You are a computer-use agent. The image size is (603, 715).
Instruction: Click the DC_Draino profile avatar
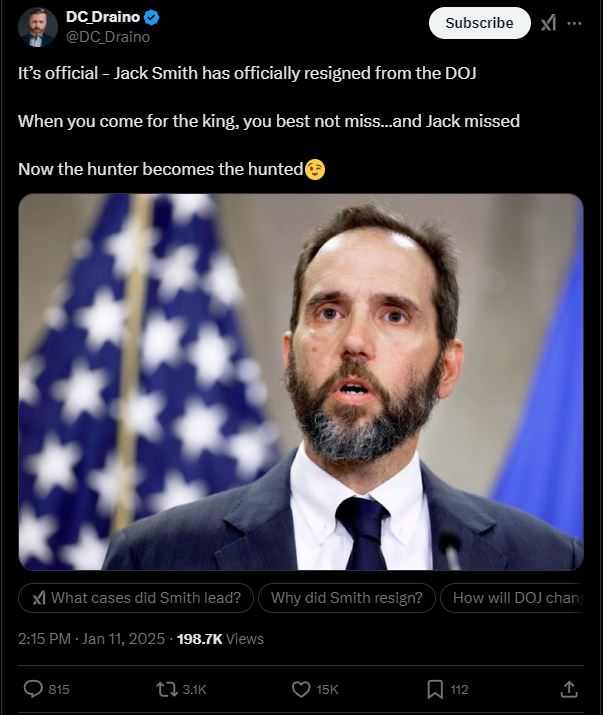[37, 27]
